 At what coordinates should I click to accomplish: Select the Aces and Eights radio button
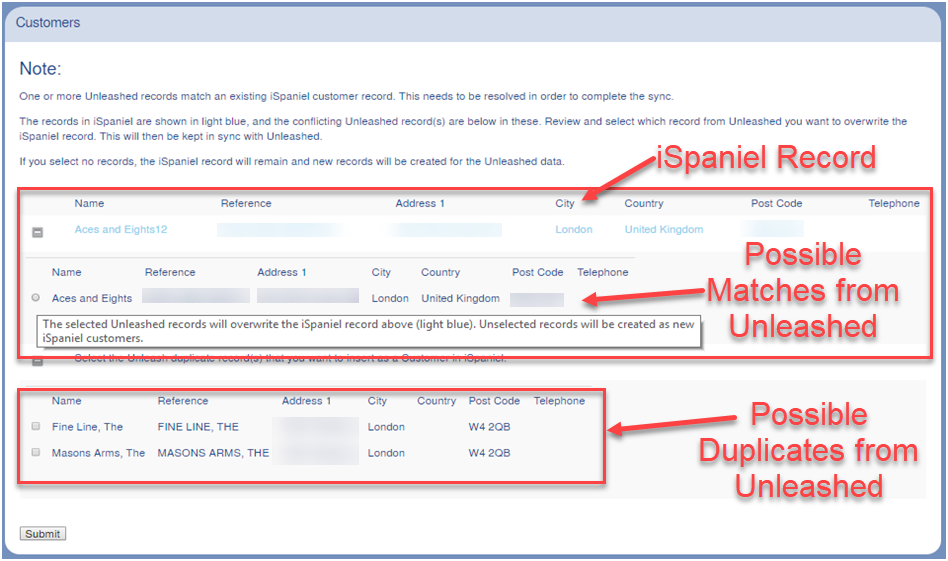click(36, 297)
